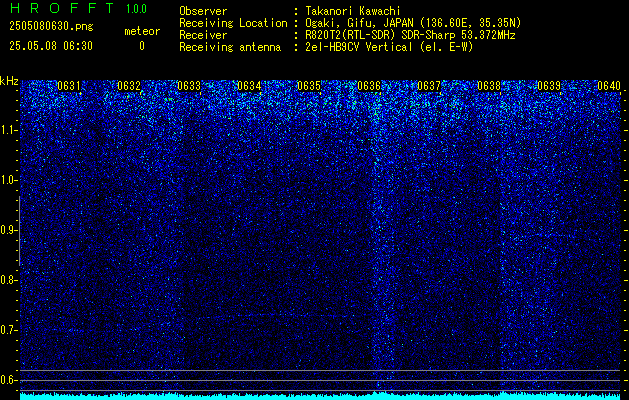629x400 pixels.
Task: Click the R820T2(RTL-SDR) SDR-Sharp 53.372MHz text
Action: tap(410, 35)
